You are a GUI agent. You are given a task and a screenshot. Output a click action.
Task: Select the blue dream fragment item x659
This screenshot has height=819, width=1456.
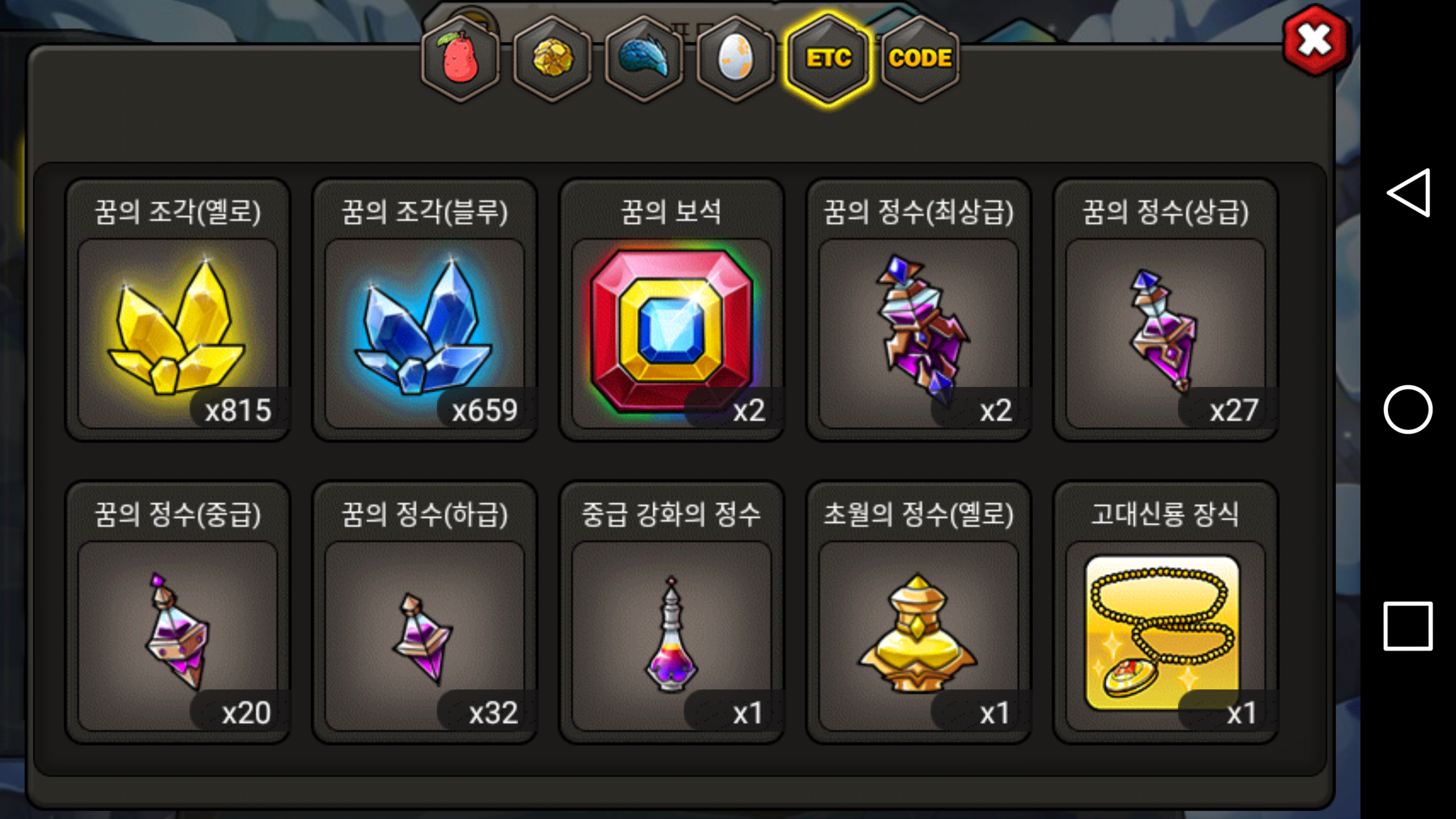pos(425,310)
